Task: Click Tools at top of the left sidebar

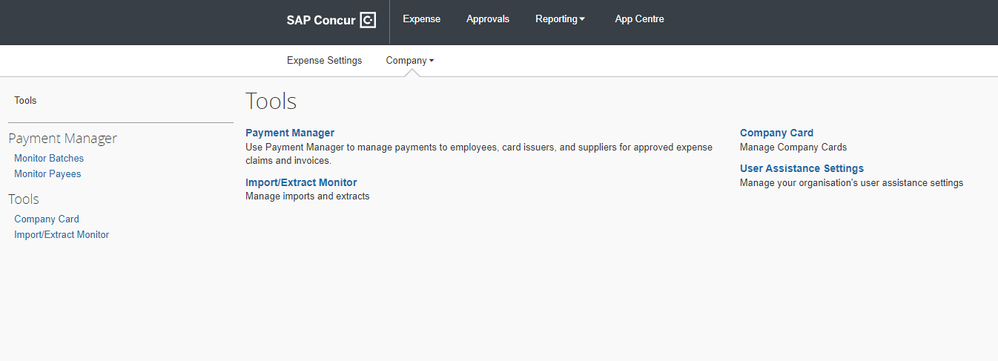Action: [x=25, y=101]
